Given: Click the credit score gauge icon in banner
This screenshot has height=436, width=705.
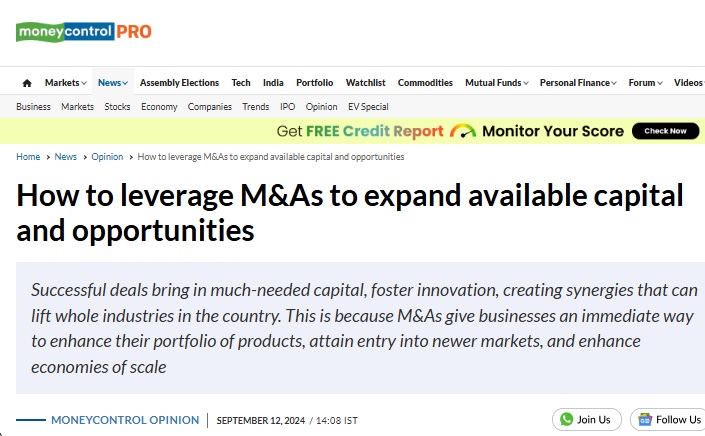Looking at the screenshot, I should point(463,131).
